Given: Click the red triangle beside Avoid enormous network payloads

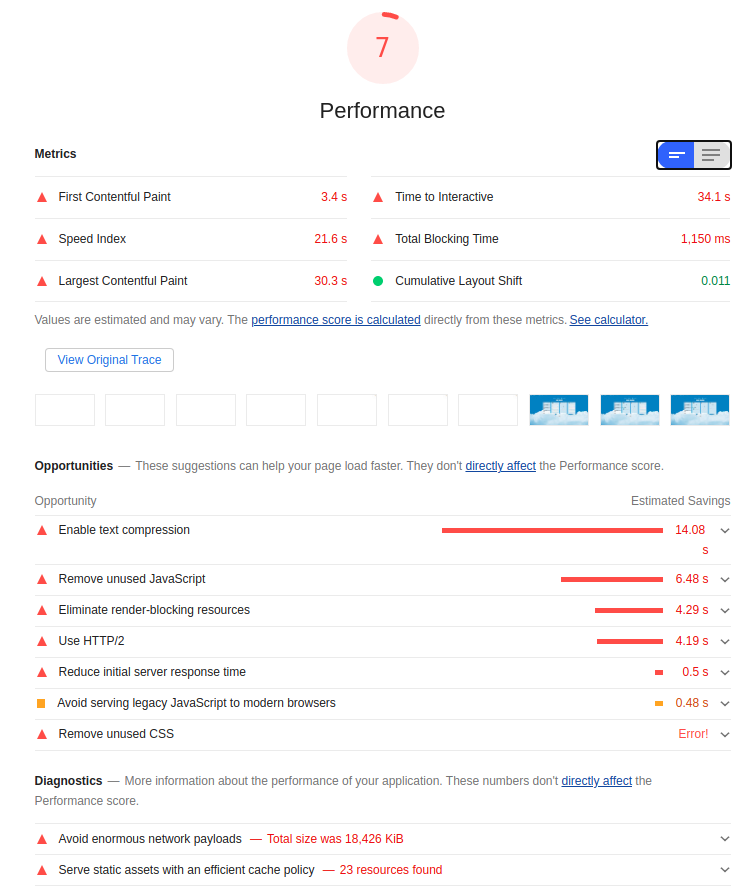Looking at the screenshot, I should (41, 839).
